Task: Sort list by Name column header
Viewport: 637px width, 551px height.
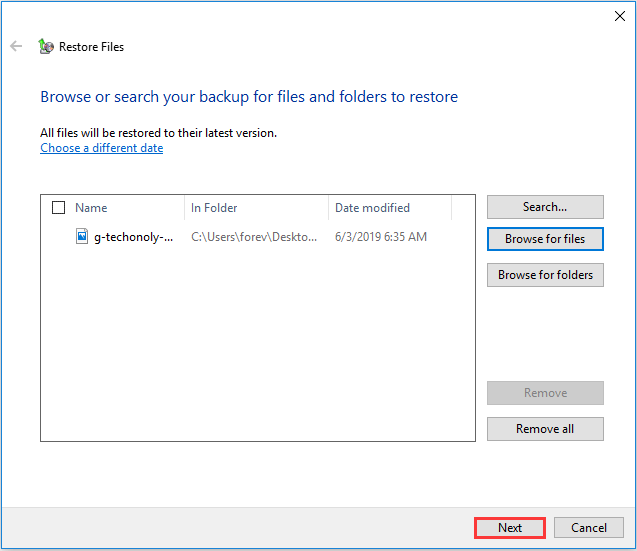Action: 91,208
